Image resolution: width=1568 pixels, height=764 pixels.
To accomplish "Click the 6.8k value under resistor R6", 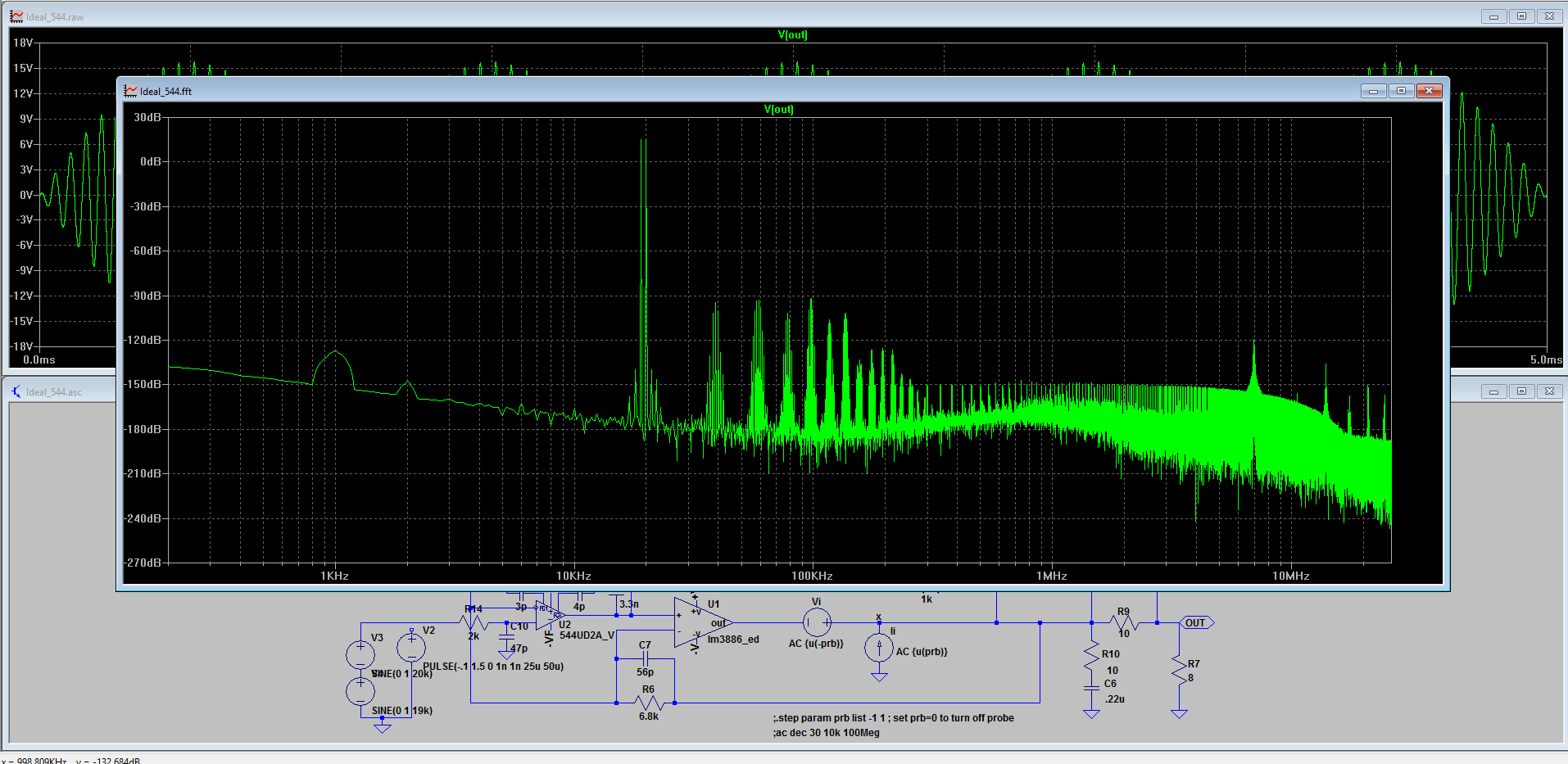I will pos(649,717).
